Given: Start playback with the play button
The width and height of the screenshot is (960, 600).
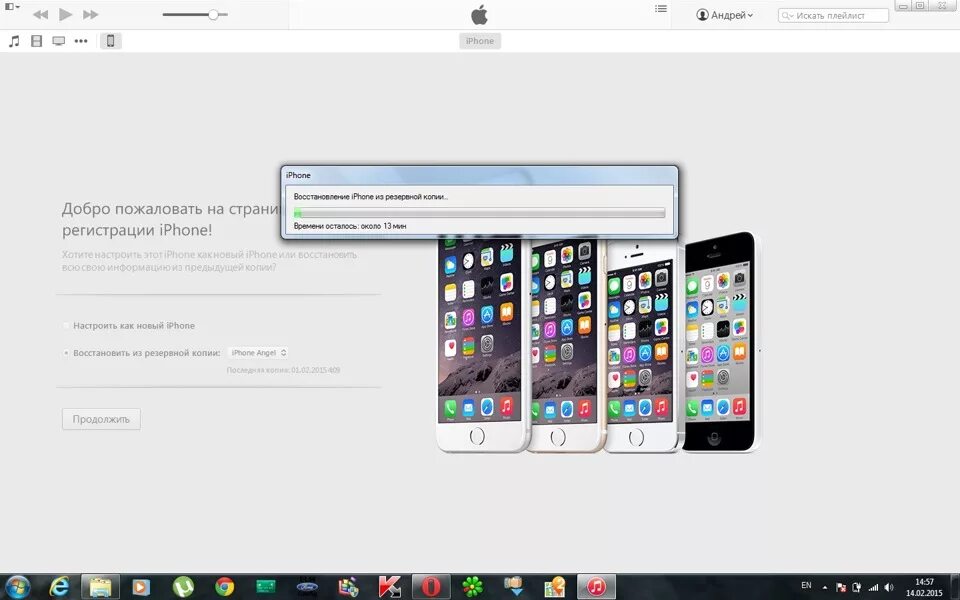Looking at the screenshot, I should point(66,14).
